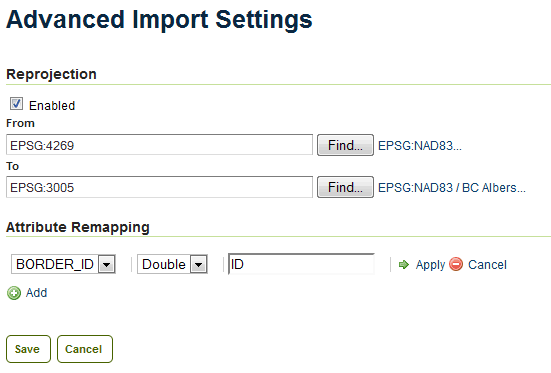Click the EPSG:NAD83... description link
Image resolution: width=551 pixels, height=373 pixels.
click(x=420, y=146)
